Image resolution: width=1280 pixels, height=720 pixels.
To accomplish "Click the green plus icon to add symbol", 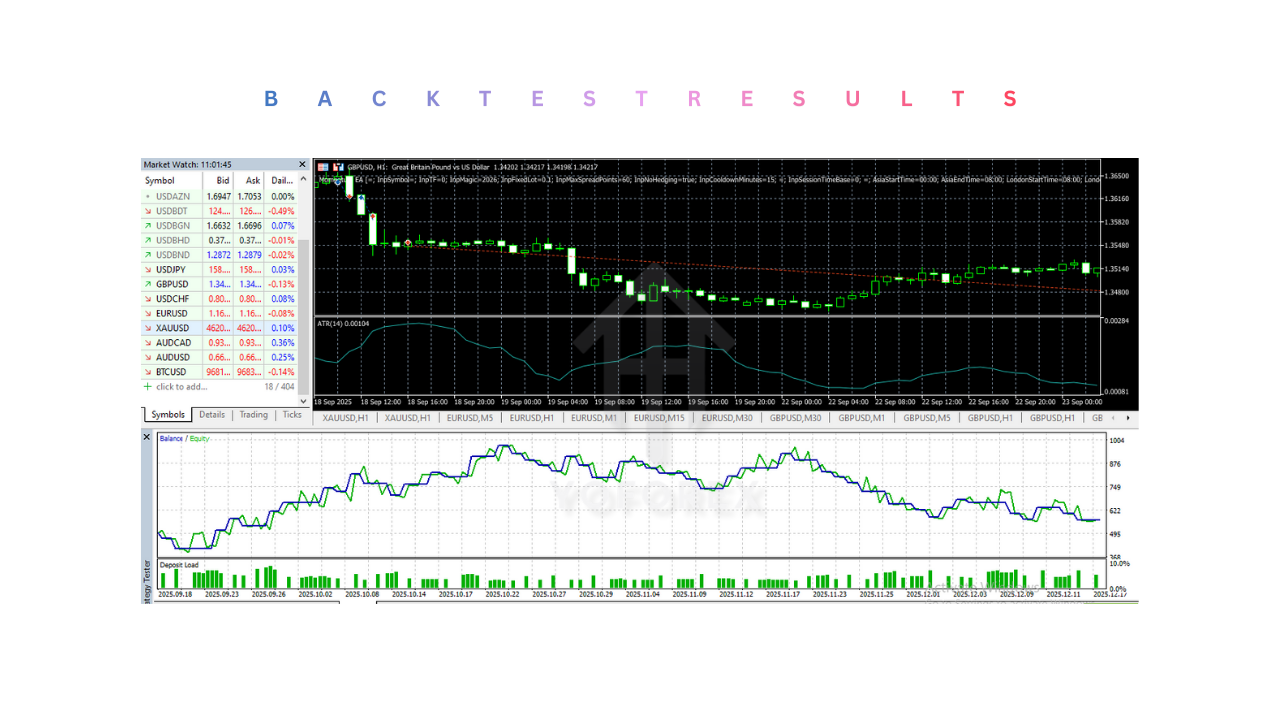I will point(148,385).
